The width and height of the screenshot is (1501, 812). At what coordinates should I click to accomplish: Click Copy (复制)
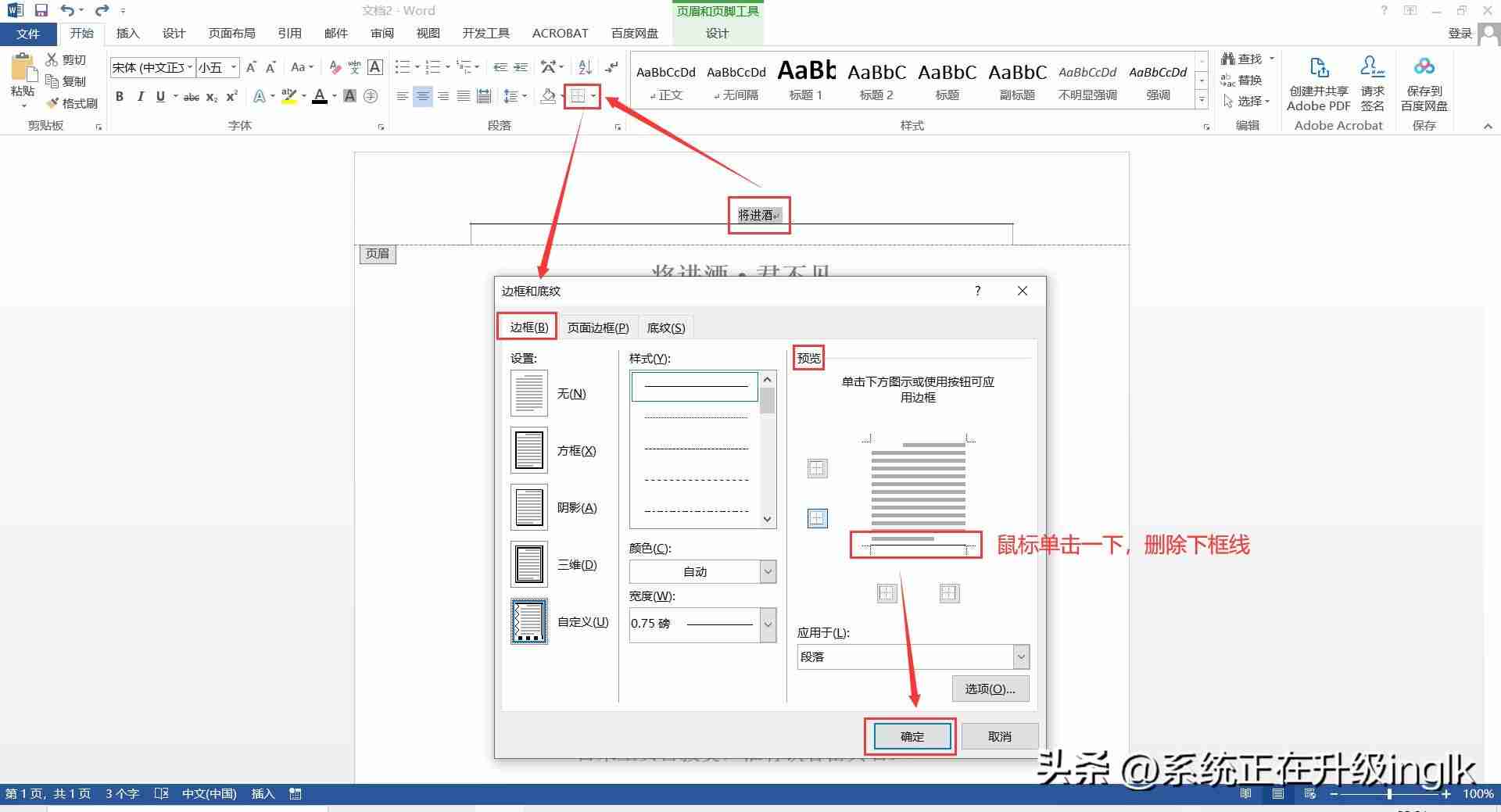(x=66, y=81)
